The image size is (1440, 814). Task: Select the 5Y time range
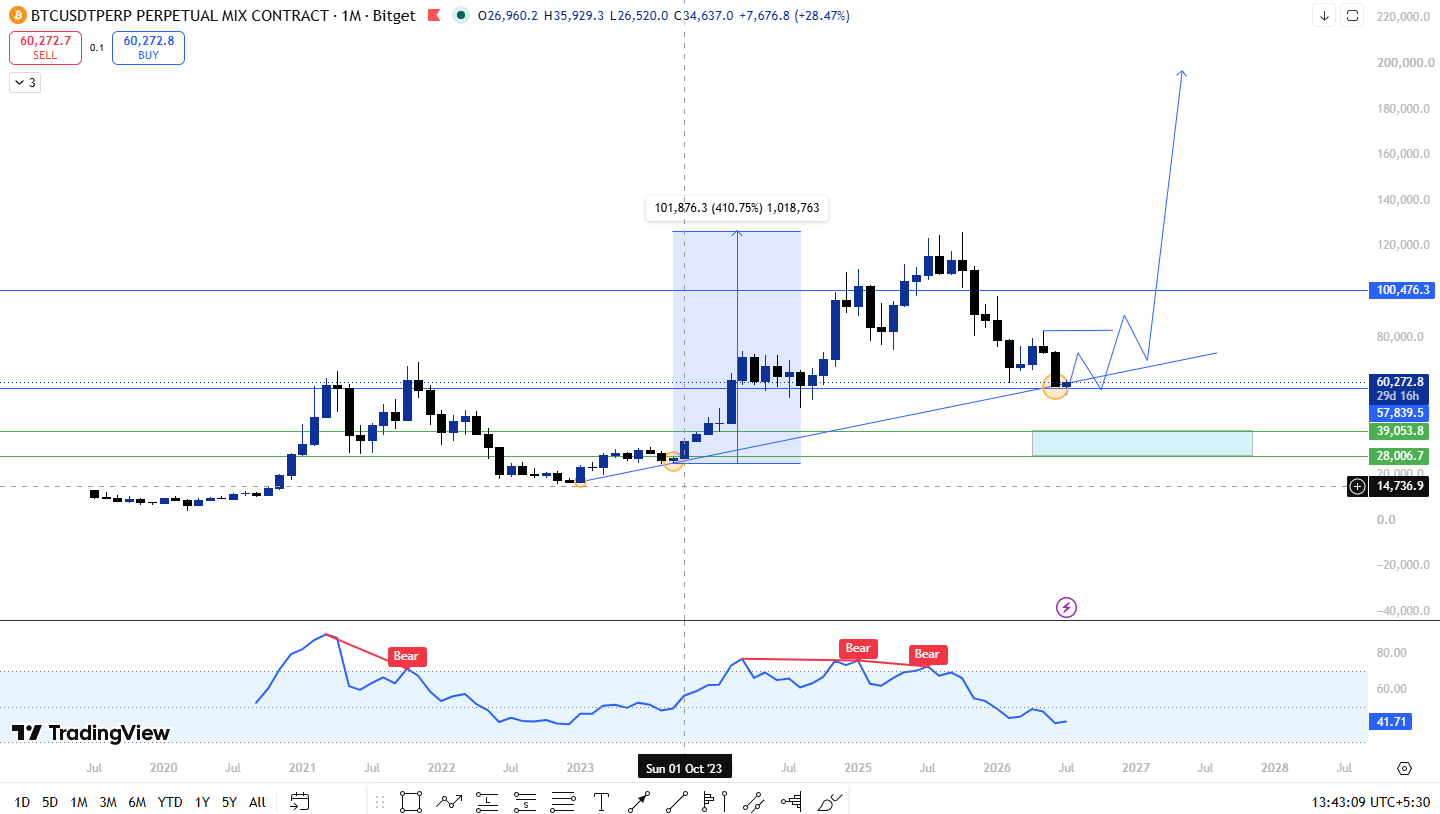[x=229, y=801]
